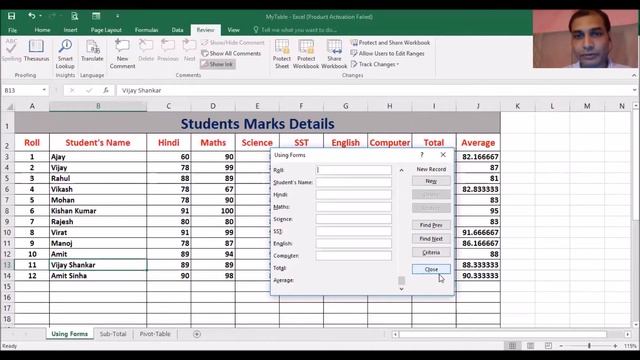Run the Spelling check tool
Screen dimensions: 640x360
[x=11, y=51]
